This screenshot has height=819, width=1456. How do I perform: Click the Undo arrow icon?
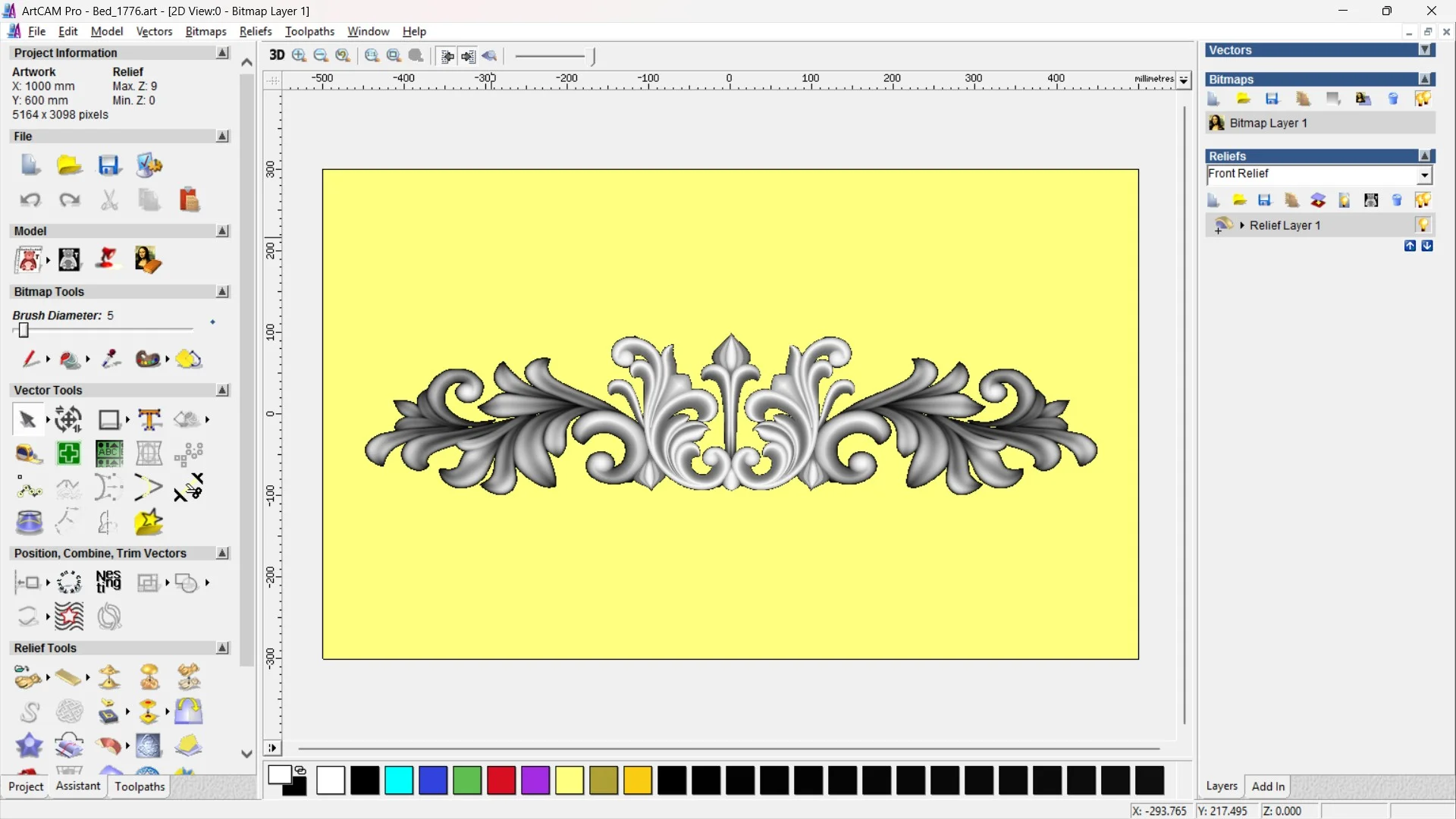click(x=30, y=200)
